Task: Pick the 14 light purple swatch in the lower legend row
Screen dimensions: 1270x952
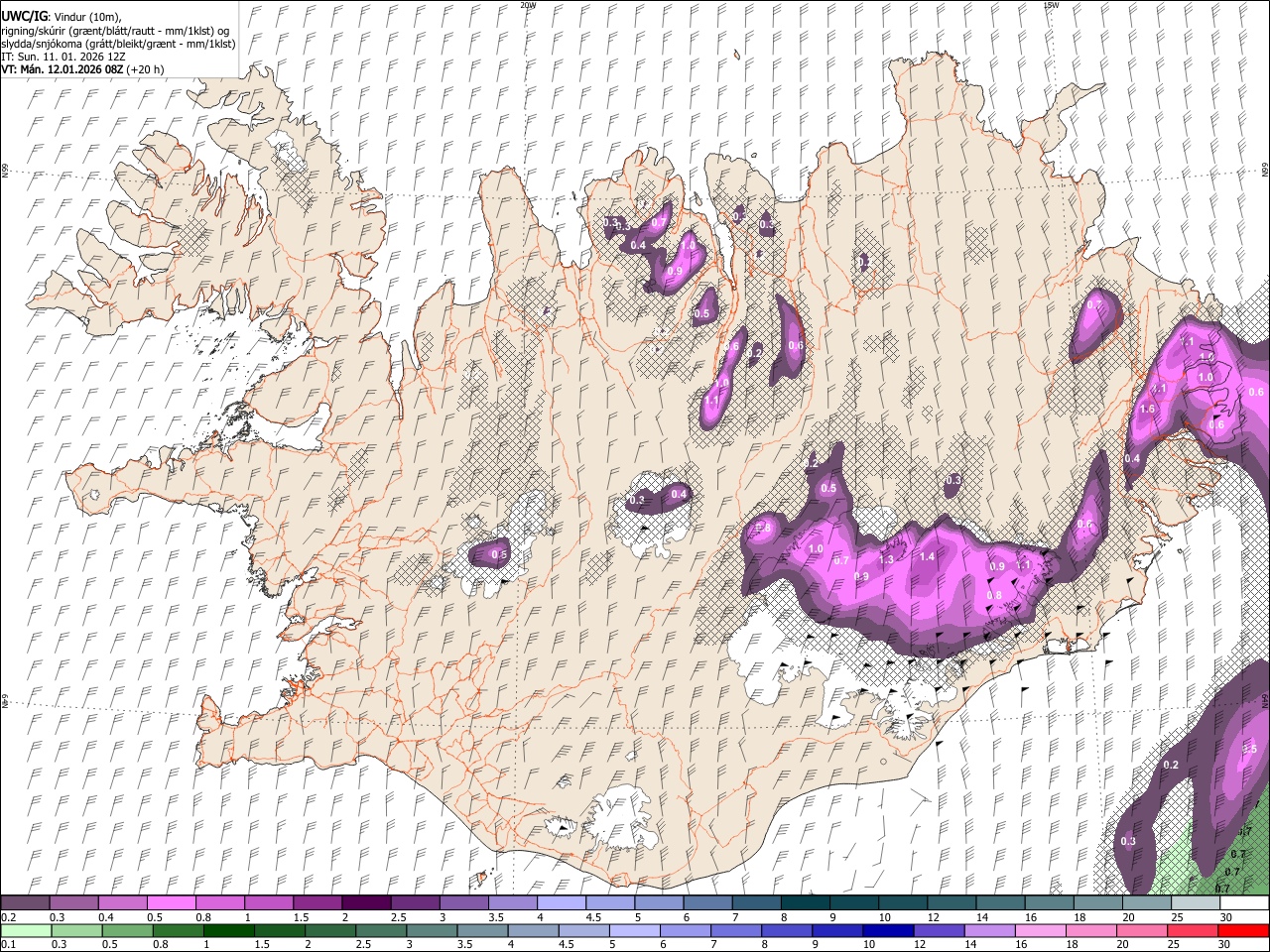Action: [x=988, y=930]
